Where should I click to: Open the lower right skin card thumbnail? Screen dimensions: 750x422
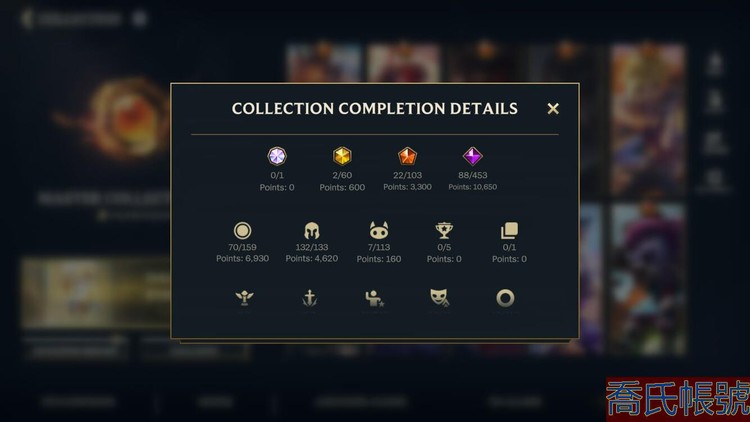[648, 279]
